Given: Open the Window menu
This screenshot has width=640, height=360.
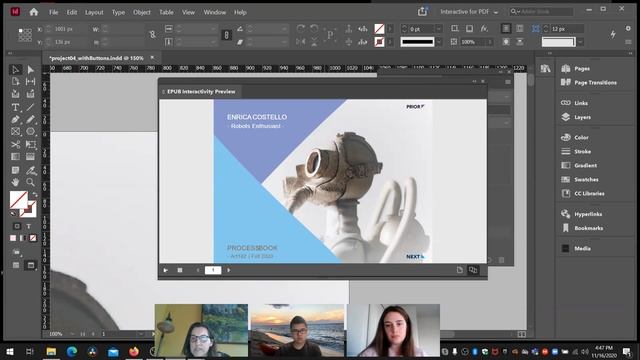Looking at the screenshot, I should [215, 12].
